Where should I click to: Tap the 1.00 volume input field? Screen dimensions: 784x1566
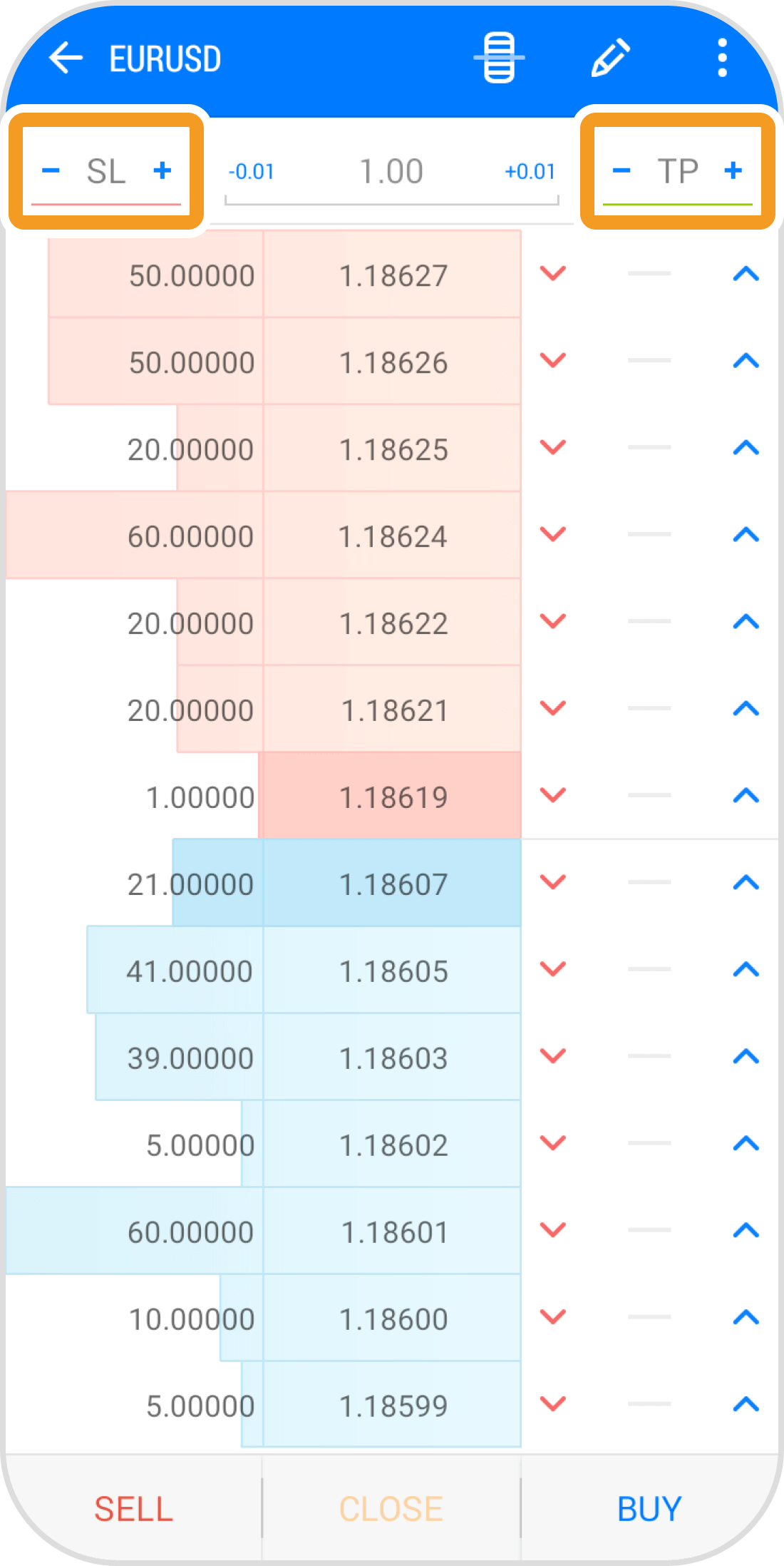(x=391, y=172)
